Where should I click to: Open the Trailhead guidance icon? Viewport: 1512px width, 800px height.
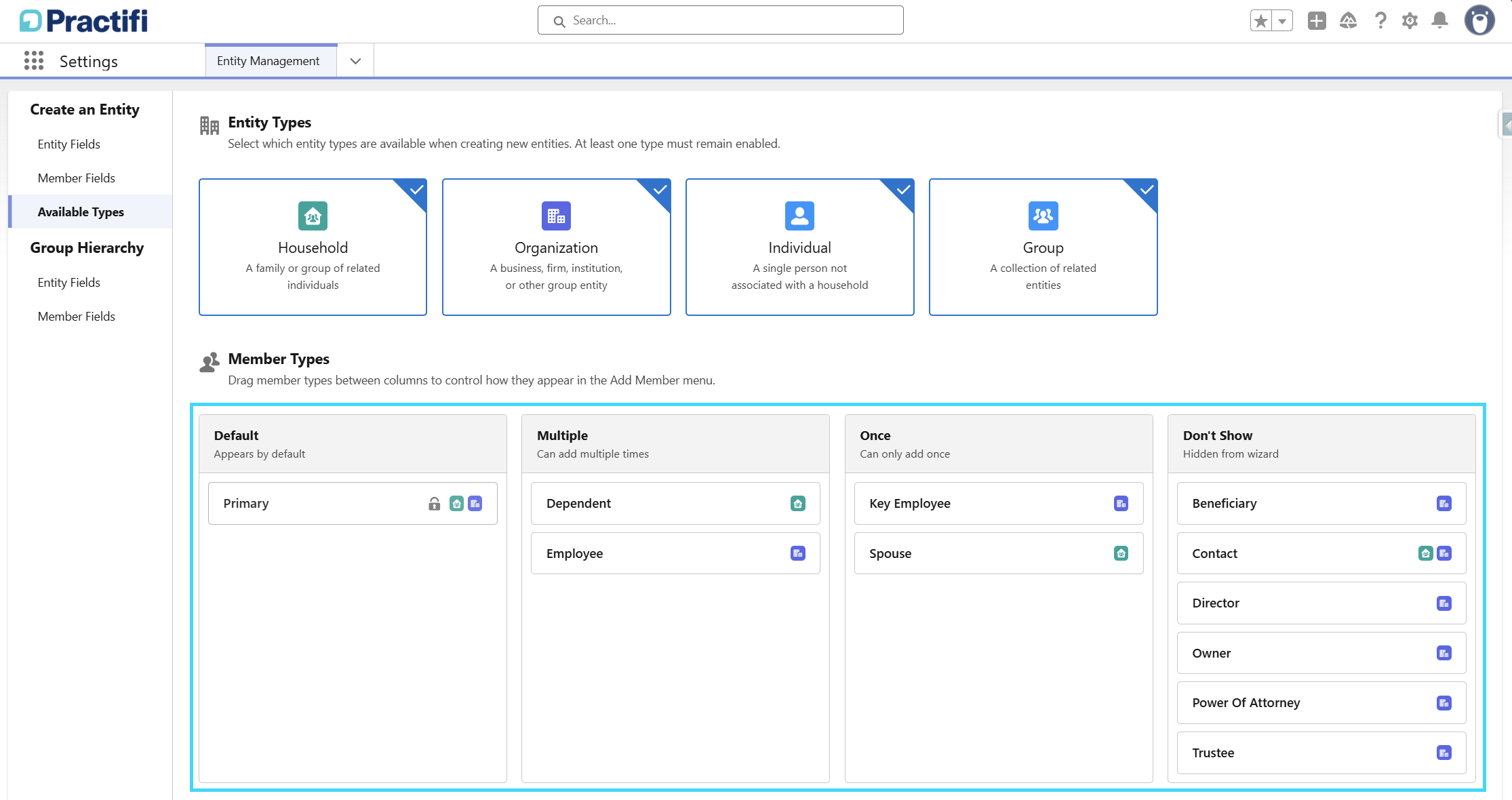(x=1348, y=21)
